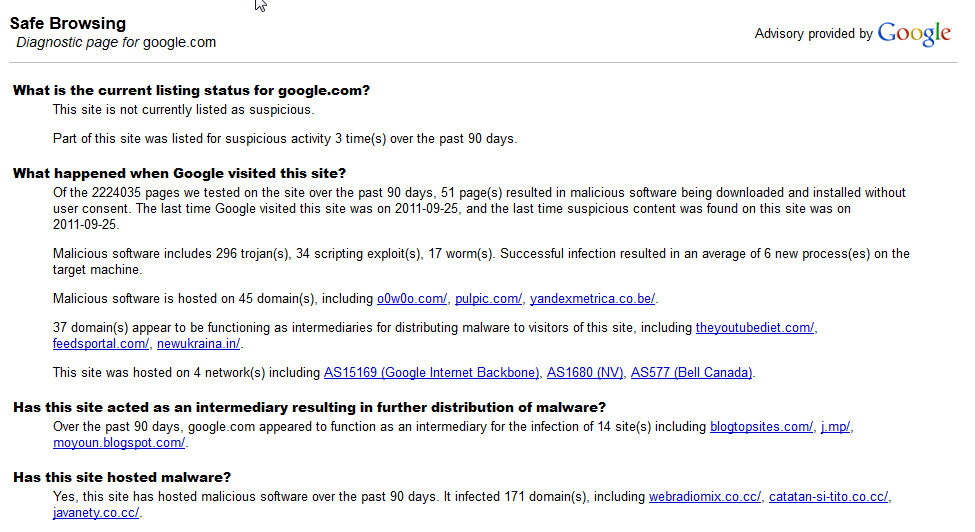Click 'What happened when Google visited' heading
975x532 pixels.
tap(179, 173)
